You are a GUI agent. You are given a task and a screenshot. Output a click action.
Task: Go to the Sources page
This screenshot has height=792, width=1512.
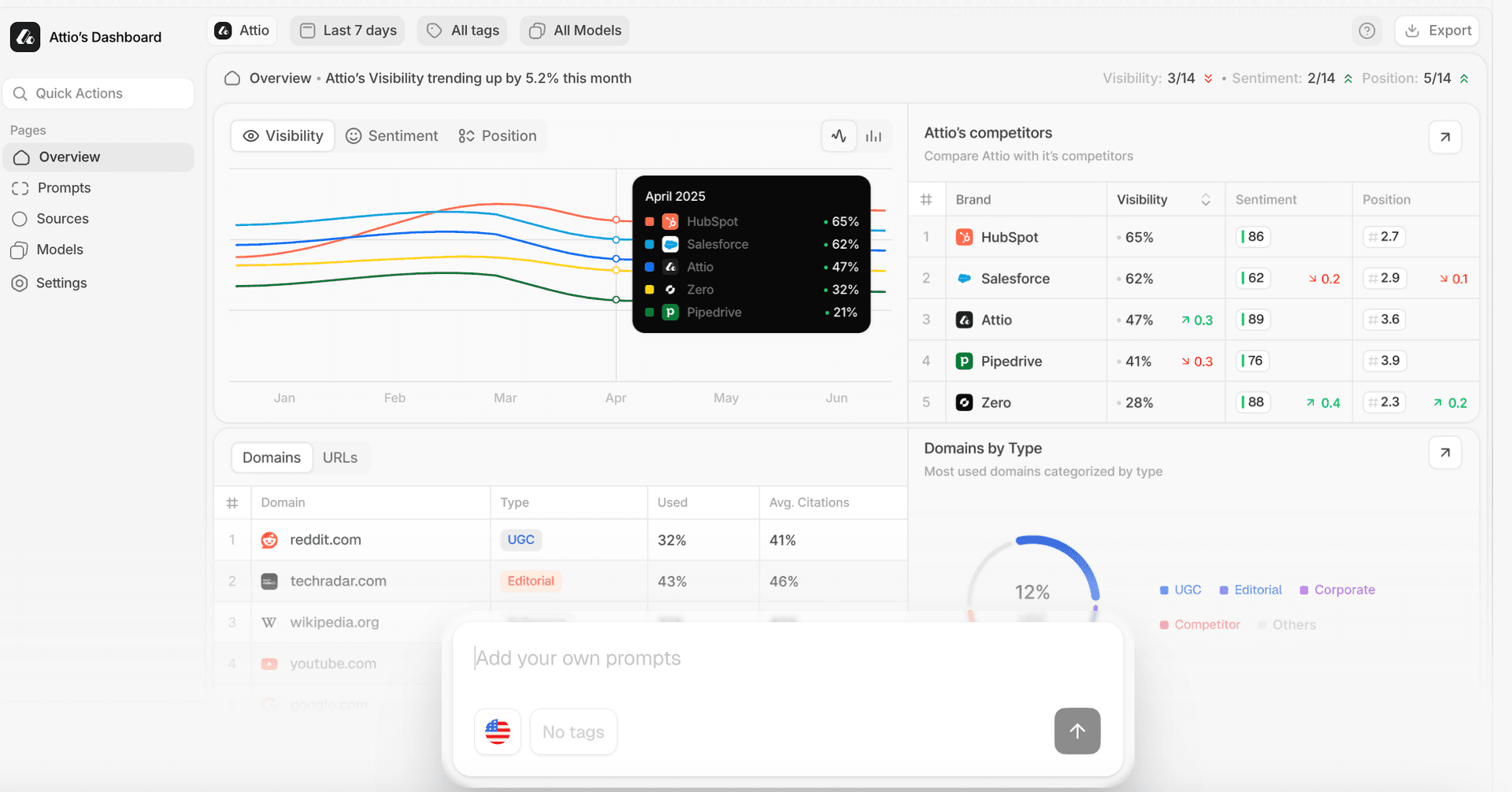pyautogui.click(x=98, y=219)
